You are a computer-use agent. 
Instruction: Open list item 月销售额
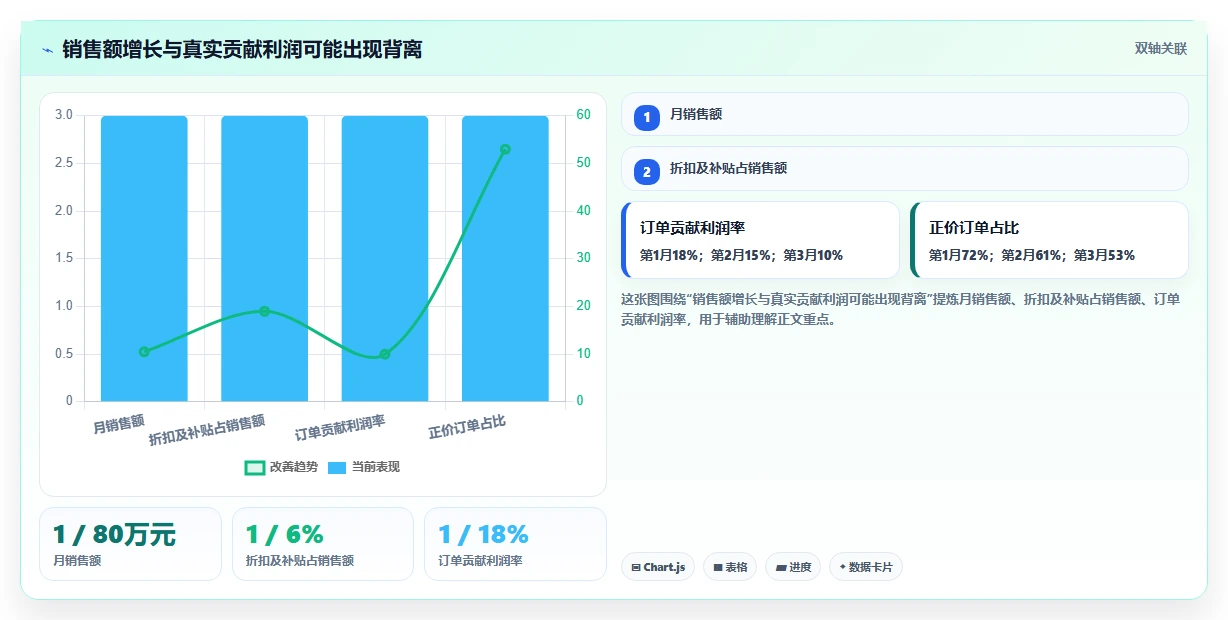point(904,114)
